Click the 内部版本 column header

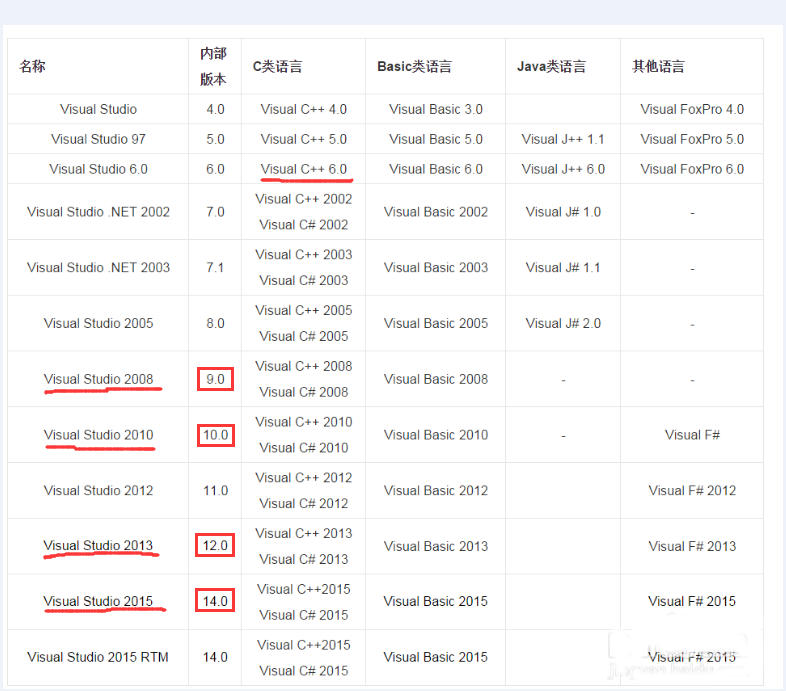point(213,66)
